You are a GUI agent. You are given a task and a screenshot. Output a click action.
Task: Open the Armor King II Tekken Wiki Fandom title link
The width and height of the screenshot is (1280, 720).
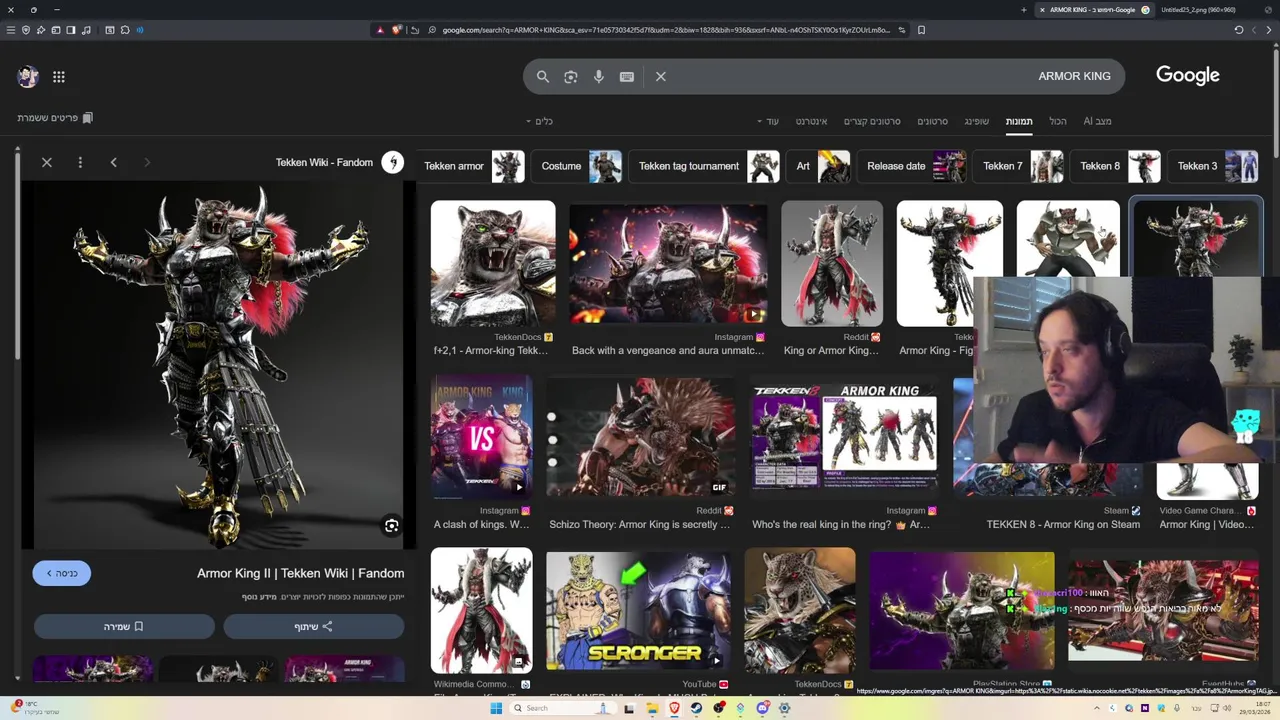301,574
